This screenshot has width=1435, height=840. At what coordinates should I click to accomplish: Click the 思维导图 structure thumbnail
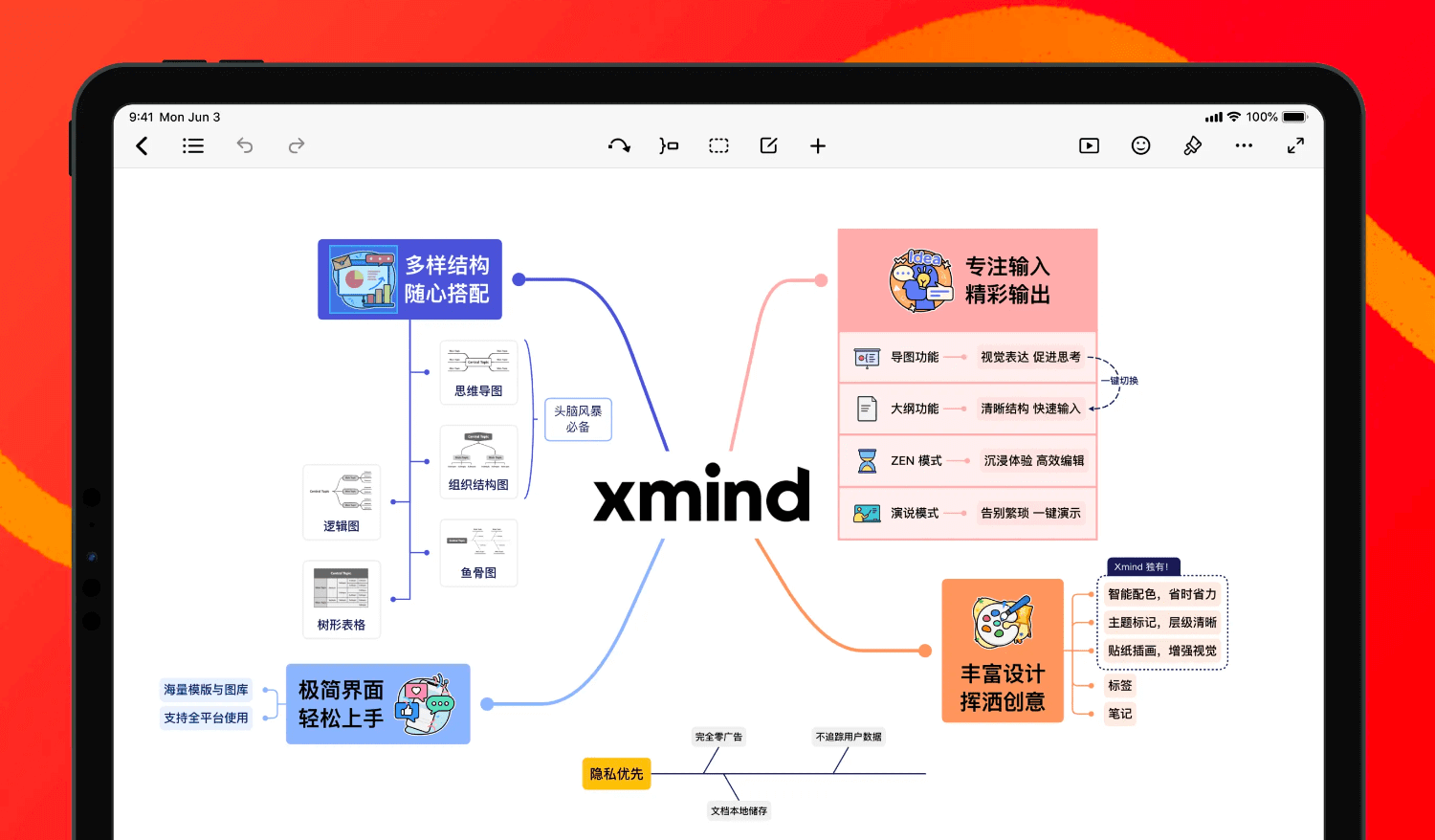[x=478, y=372]
